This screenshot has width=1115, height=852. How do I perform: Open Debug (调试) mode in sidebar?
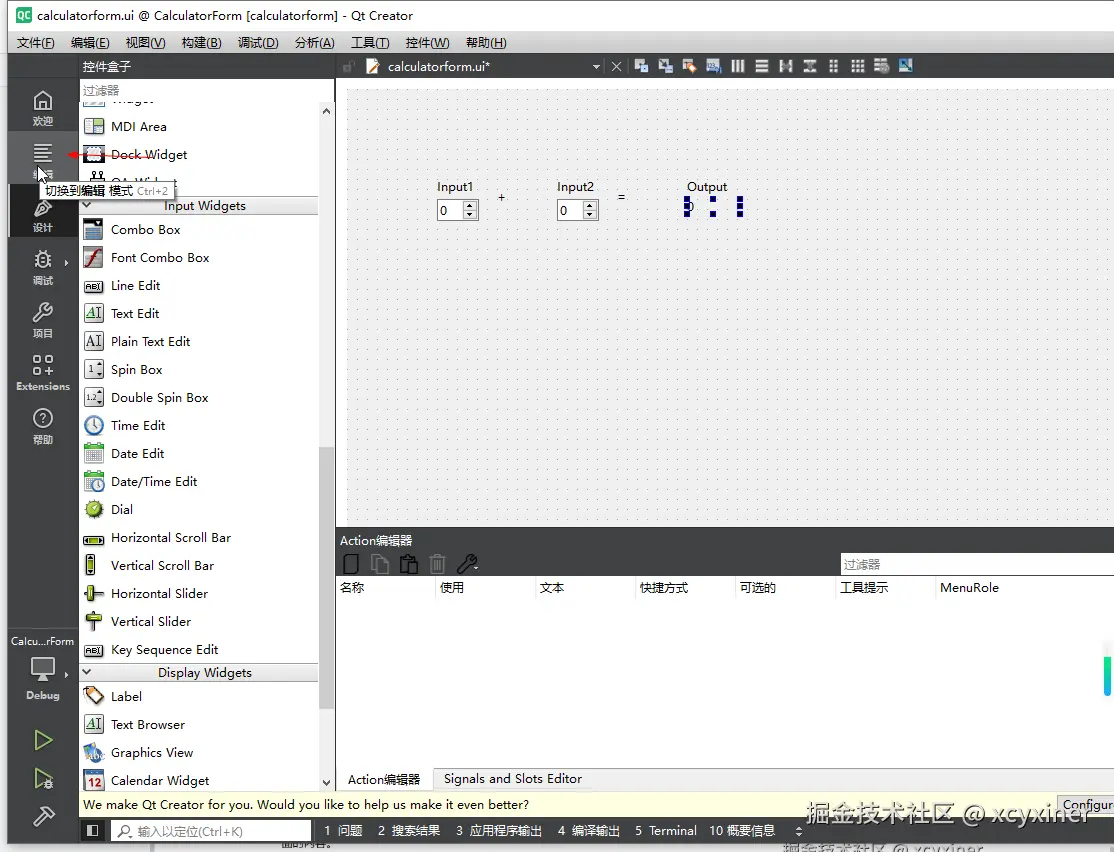43,267
